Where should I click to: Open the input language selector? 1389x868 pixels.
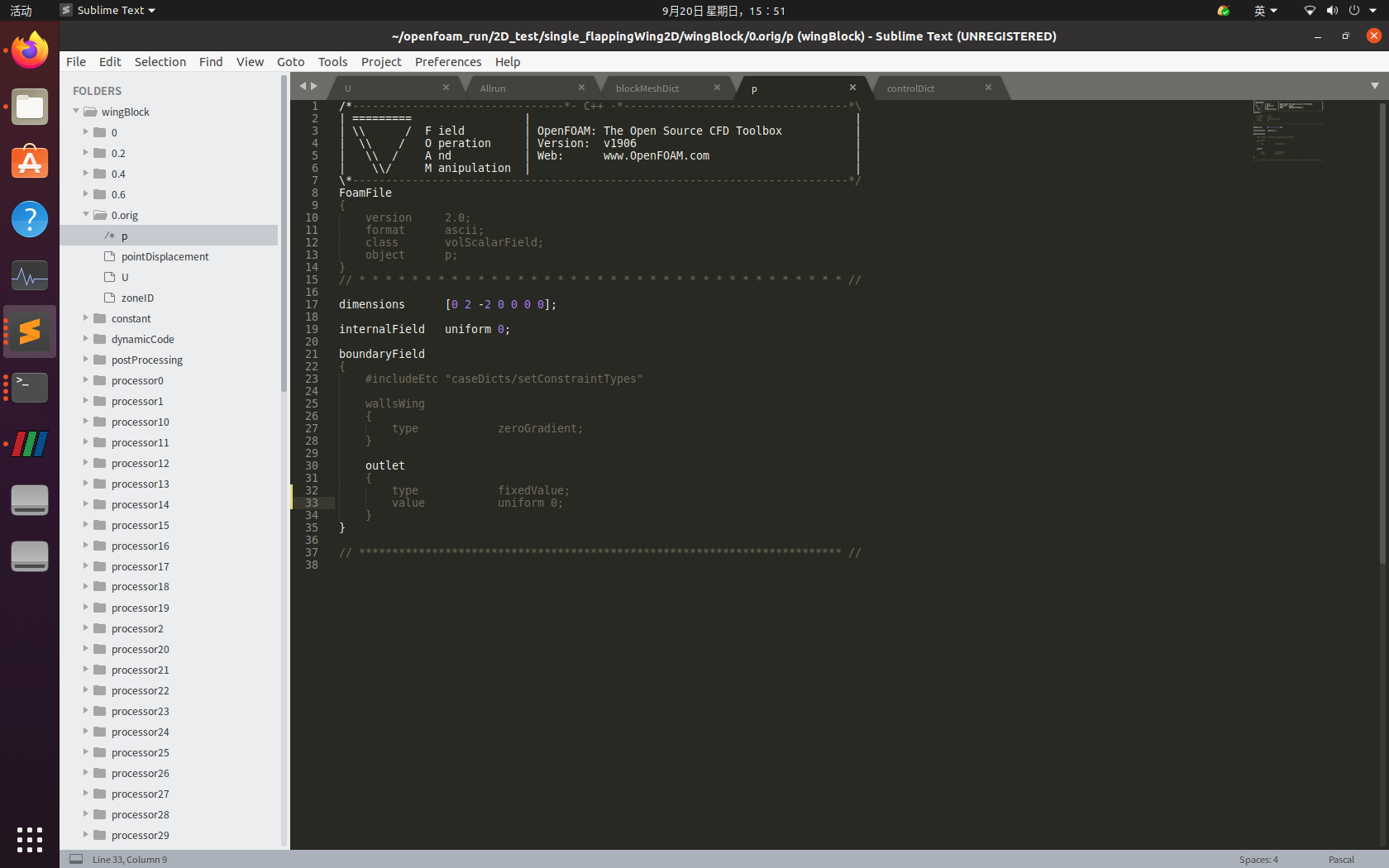coord(1265,11)
